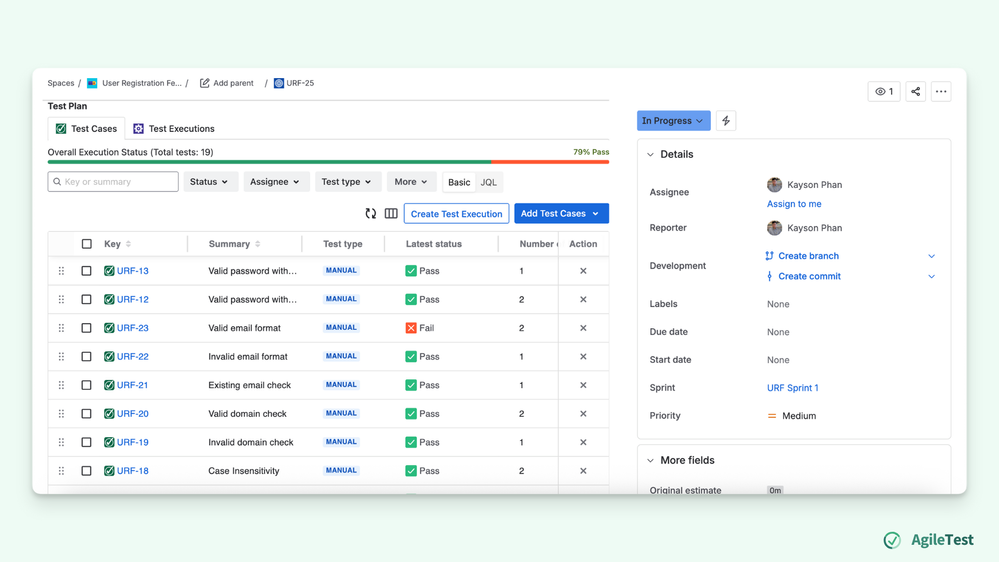Click the Assign to me link

pyautogui.click(x=794, y=204)
